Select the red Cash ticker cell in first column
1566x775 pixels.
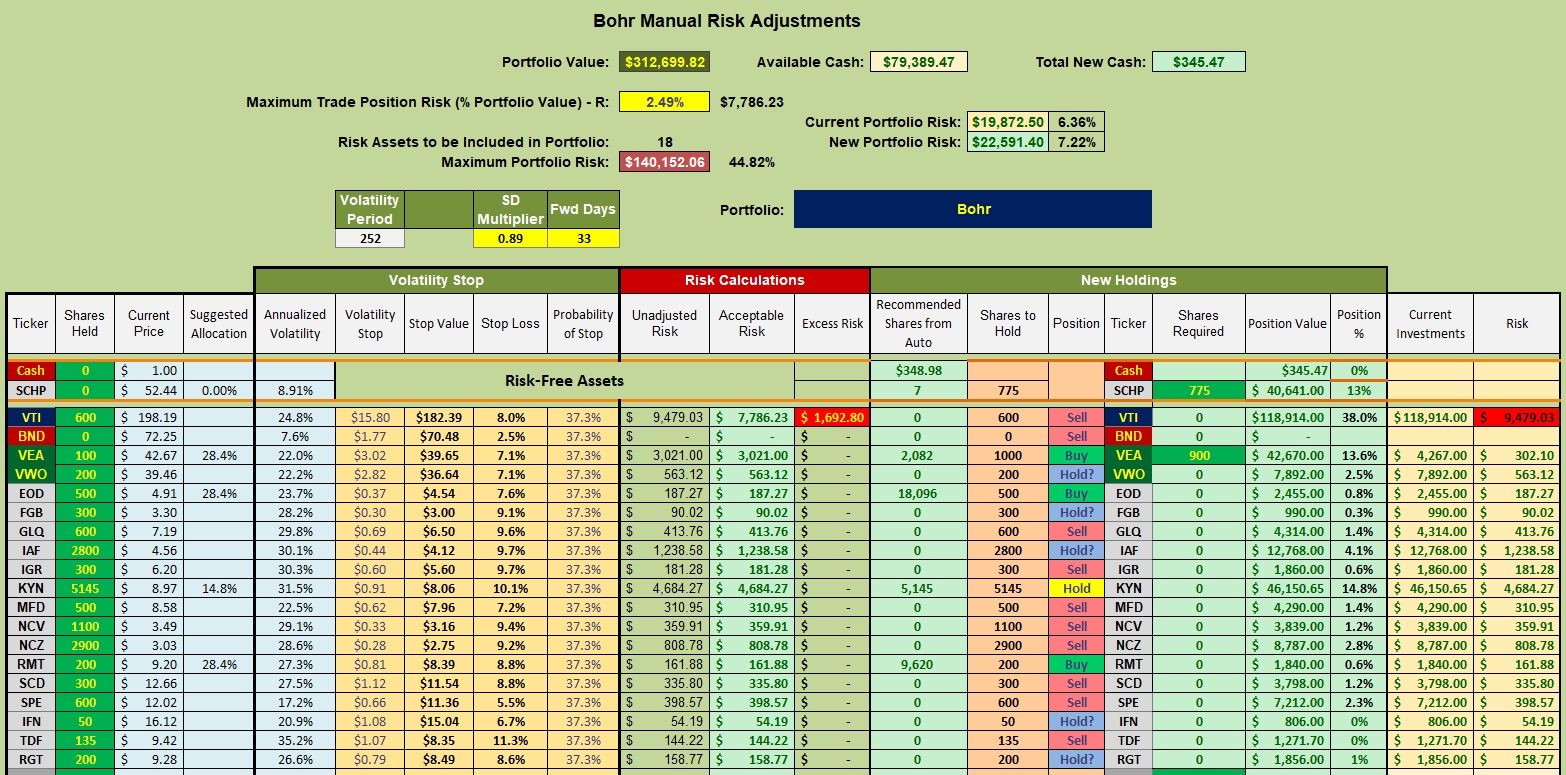30,370
